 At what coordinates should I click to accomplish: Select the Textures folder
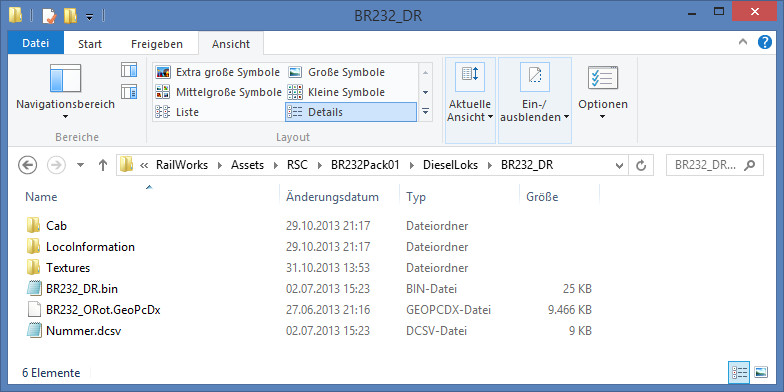[68, 268]
